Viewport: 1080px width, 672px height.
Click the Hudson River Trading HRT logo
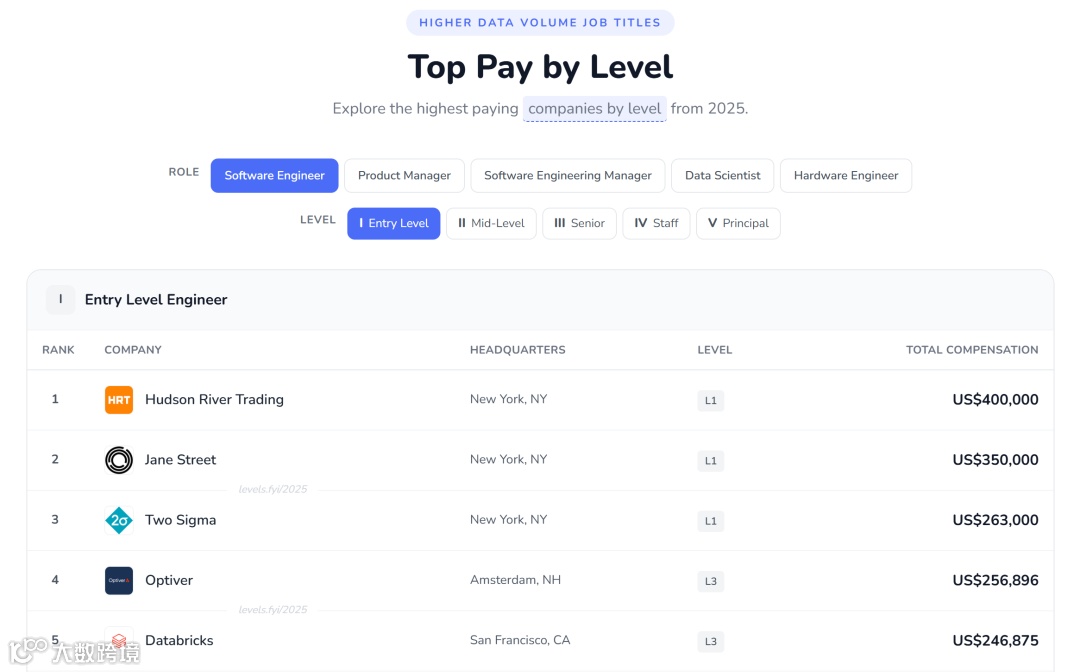coord(118,400)
